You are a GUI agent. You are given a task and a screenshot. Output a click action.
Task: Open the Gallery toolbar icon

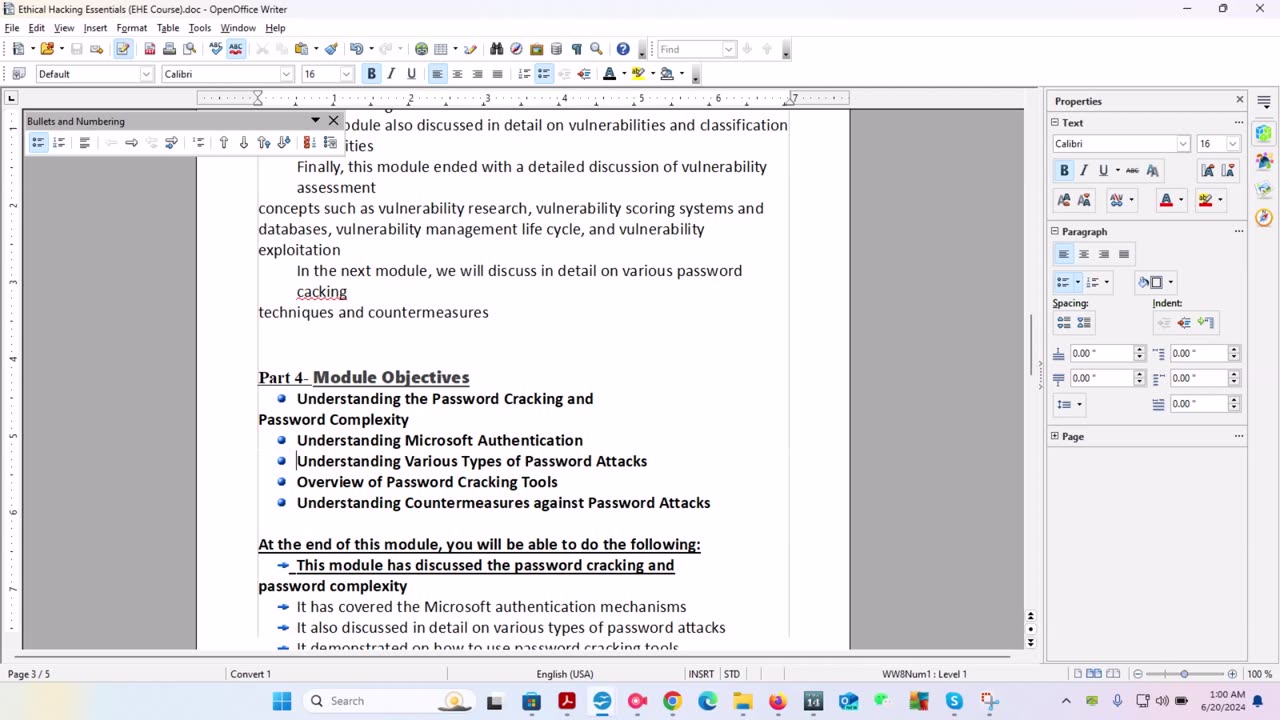pyautogui.click(x=536, y=49)
